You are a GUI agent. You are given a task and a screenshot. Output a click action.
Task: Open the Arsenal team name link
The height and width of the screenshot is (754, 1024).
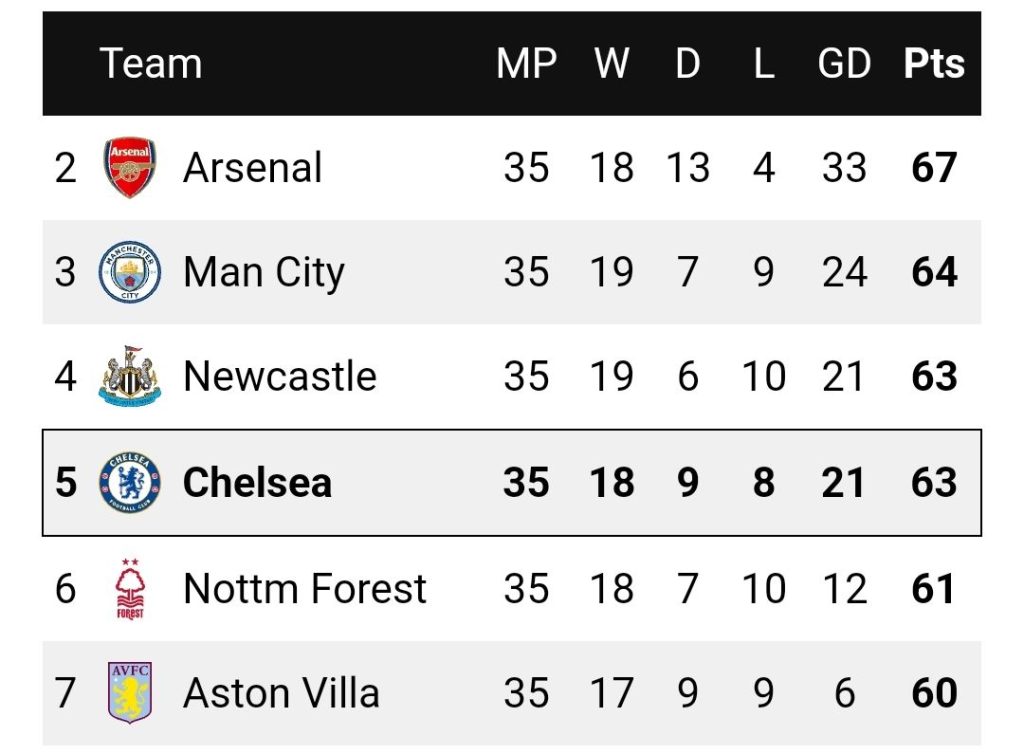(252, 168)
